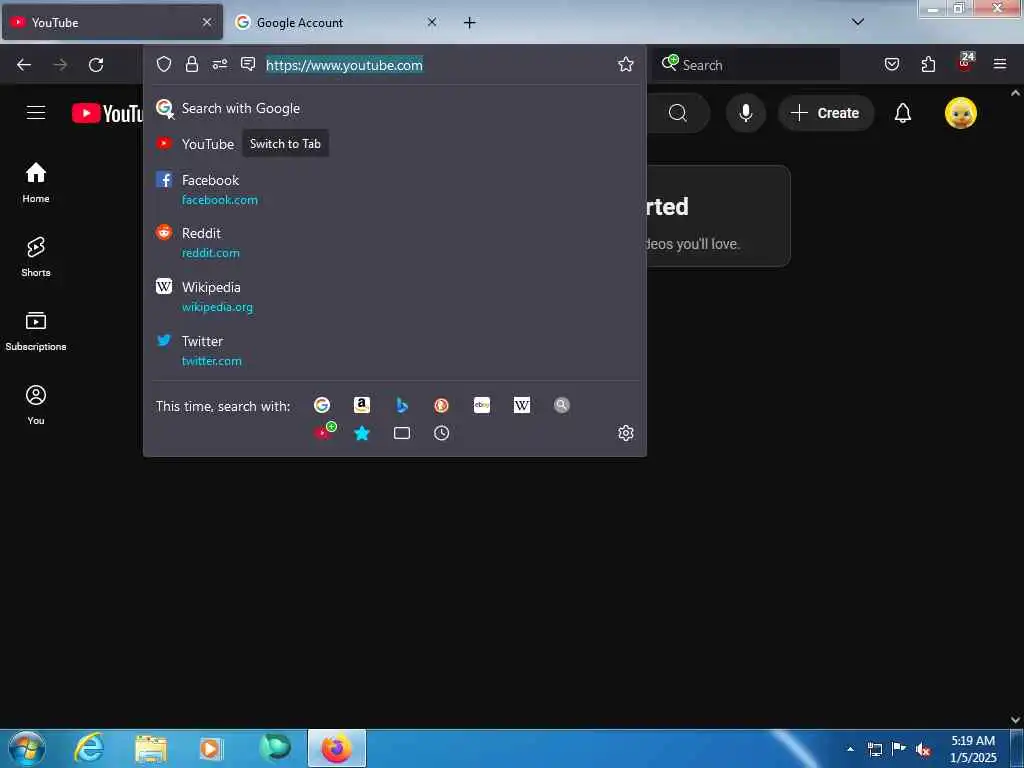Show site security info via padlock icon
This screenshot has width=1024, height=768.
coord(191,64)
